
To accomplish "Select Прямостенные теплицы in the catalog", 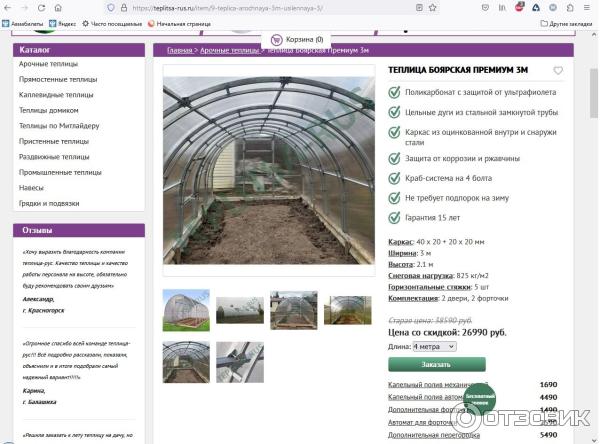I will 58,79.
